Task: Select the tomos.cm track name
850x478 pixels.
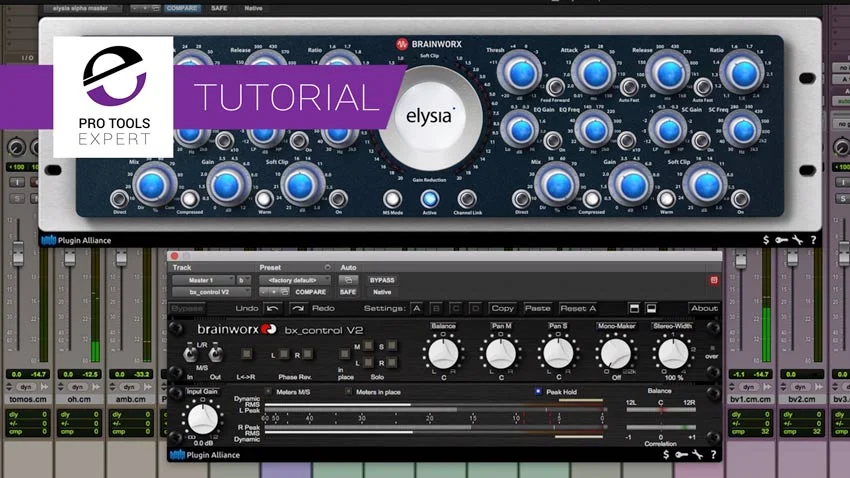Action: pyautogui.click(x=28, y=399)
